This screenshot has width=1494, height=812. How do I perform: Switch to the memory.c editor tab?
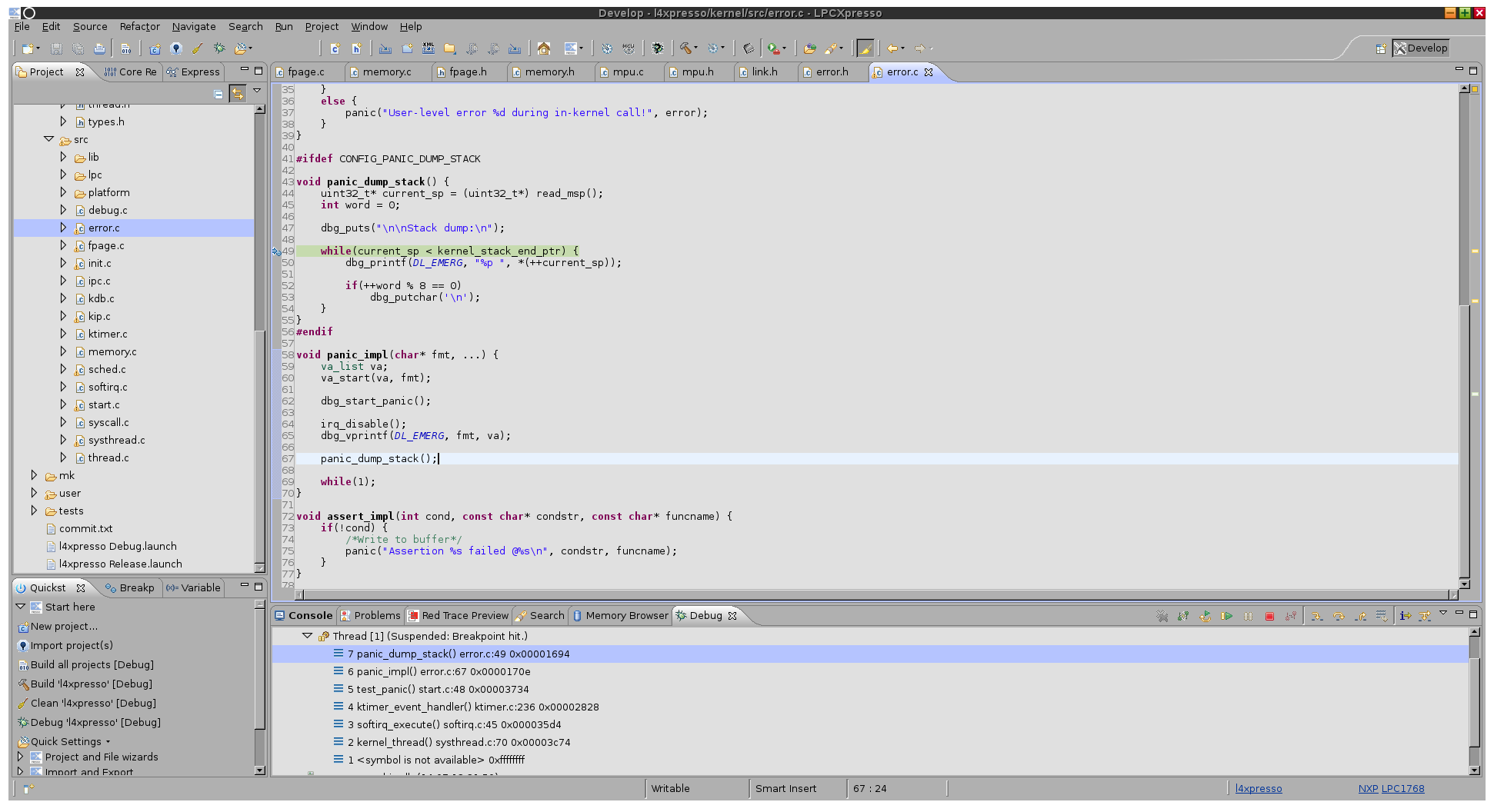pyautogui.click(x=386, y=72)
